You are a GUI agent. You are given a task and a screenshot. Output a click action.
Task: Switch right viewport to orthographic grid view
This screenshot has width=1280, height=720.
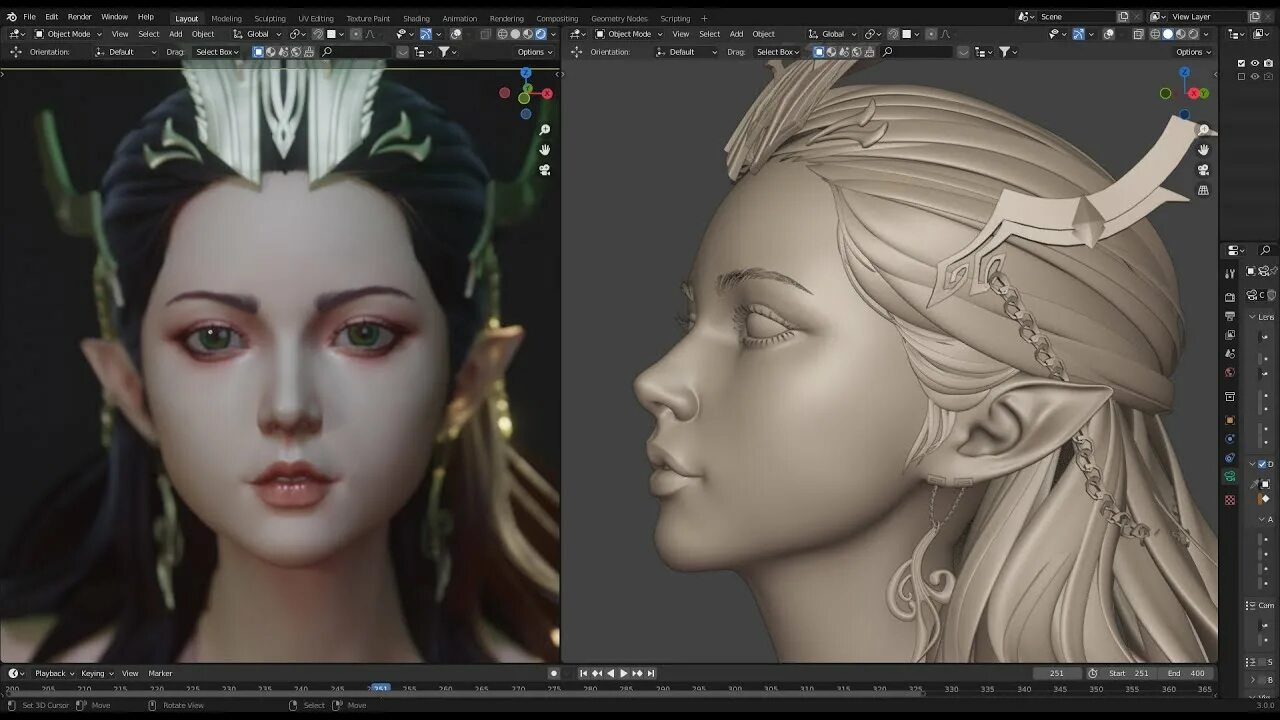click(x=1203, y=190)
